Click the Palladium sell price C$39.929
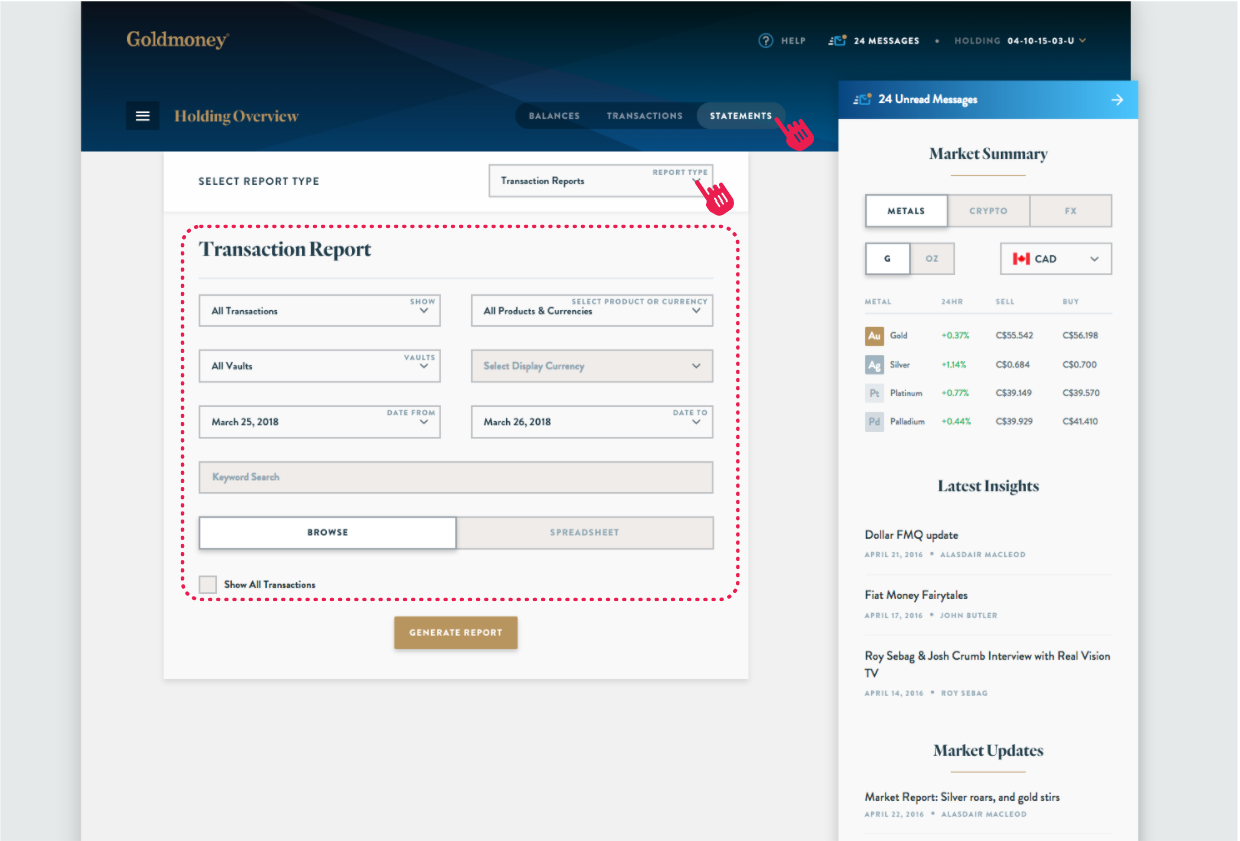The width and height of the screenshot is (1240, 841). 1014,422
